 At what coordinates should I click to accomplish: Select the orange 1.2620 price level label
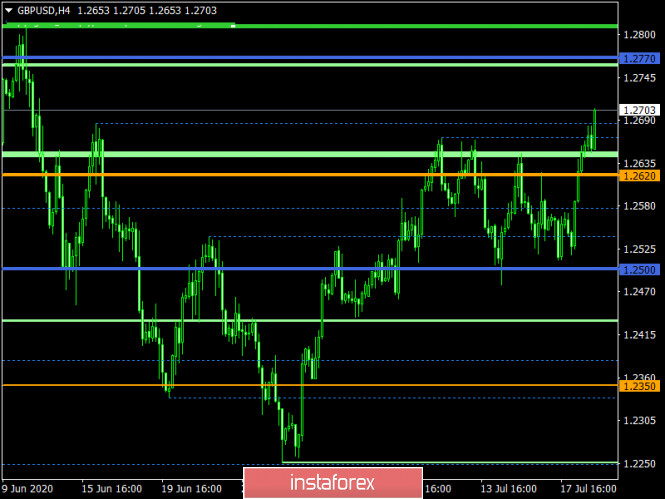(x=639, y=176)
